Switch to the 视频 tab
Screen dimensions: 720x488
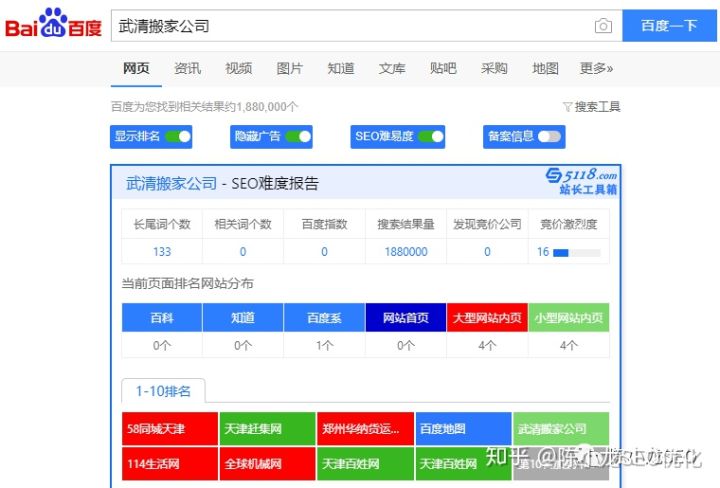point(238,68)
